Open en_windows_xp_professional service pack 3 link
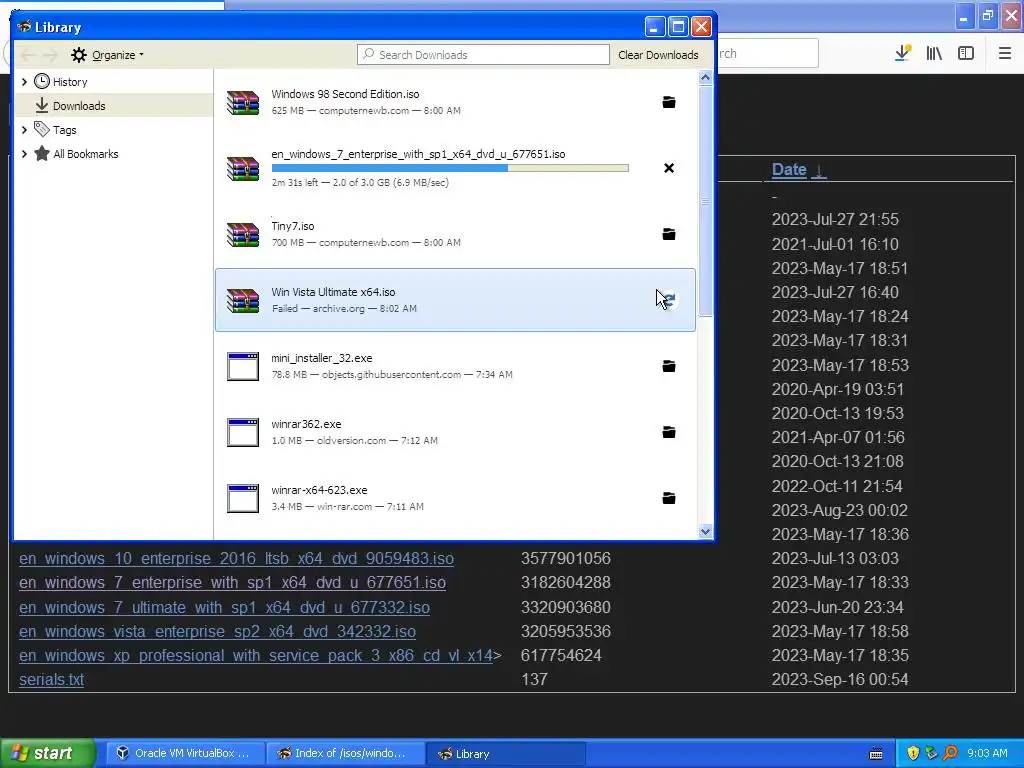This screenshot has height=768, width=1024. tap(256, 655)
